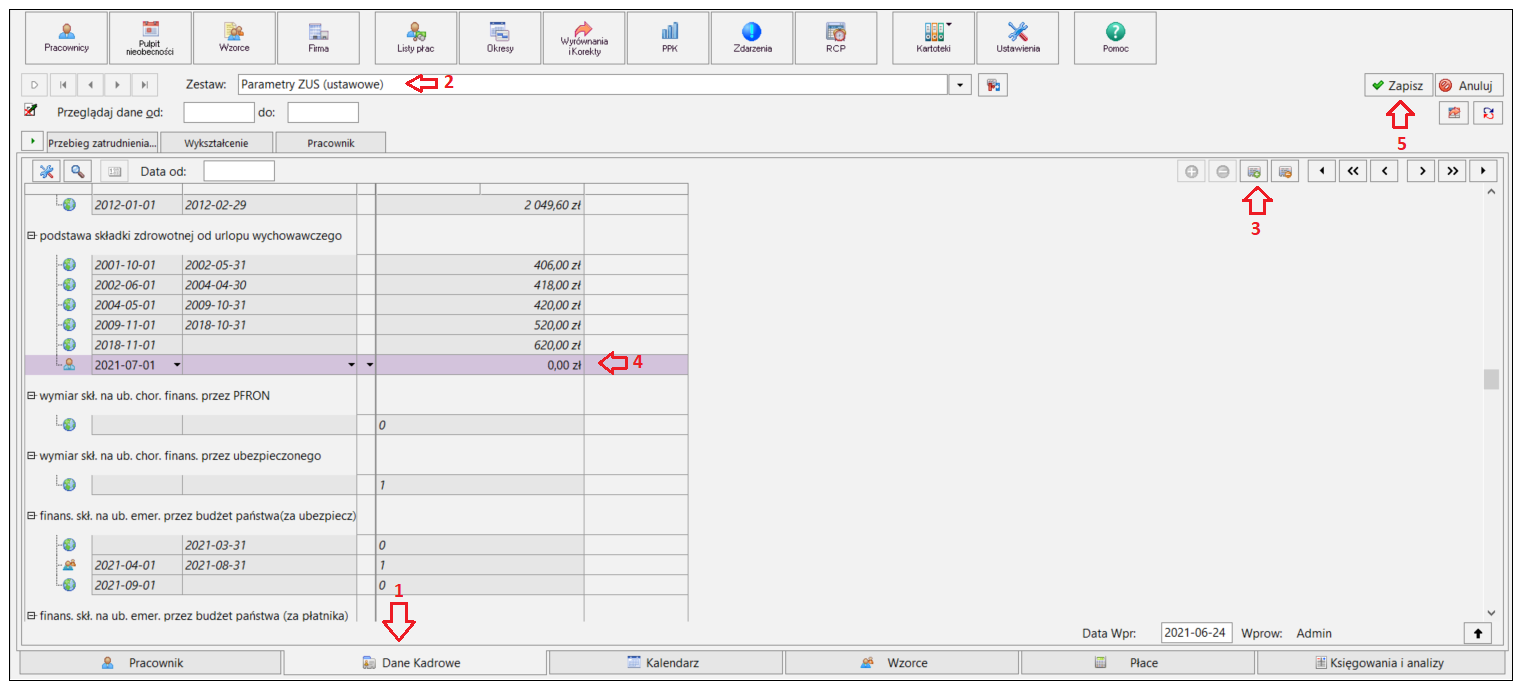Viewport: 1526px width, 693px height.
Task: Collapse wymiar skł. finans. przez ubezpieczonego group
Action: pos(30,455)
